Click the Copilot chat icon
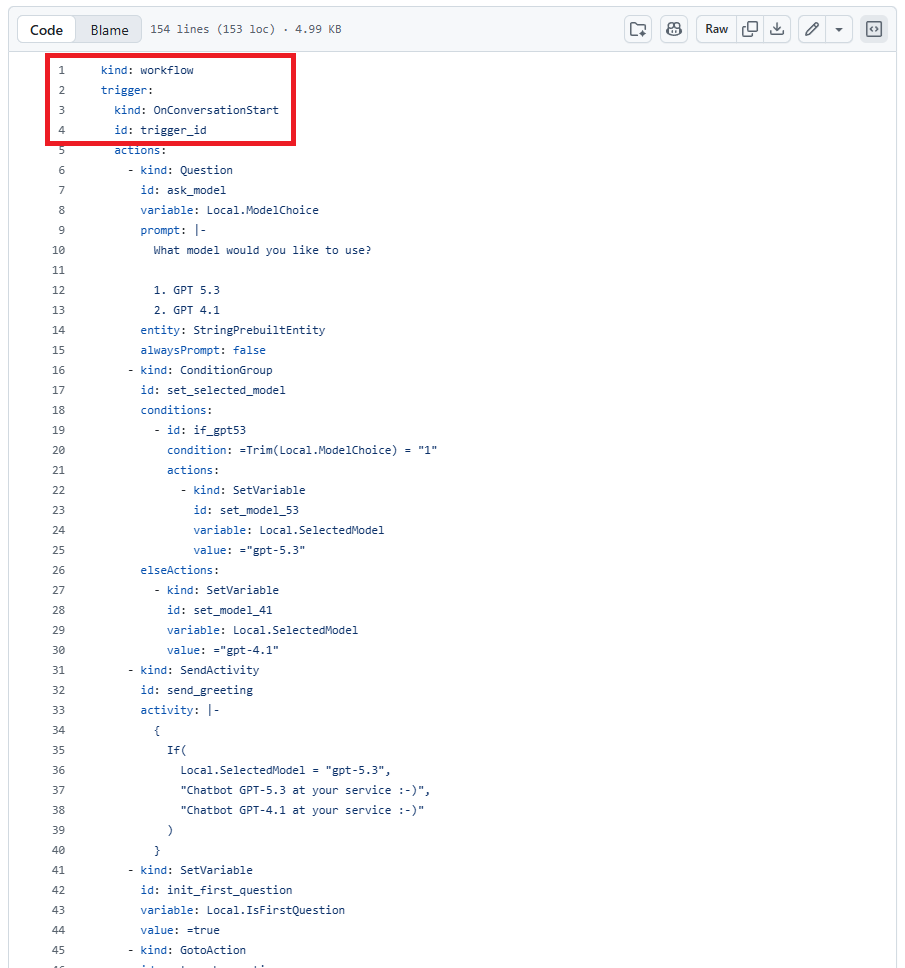 pyautogui.click(x=674, y=29)
